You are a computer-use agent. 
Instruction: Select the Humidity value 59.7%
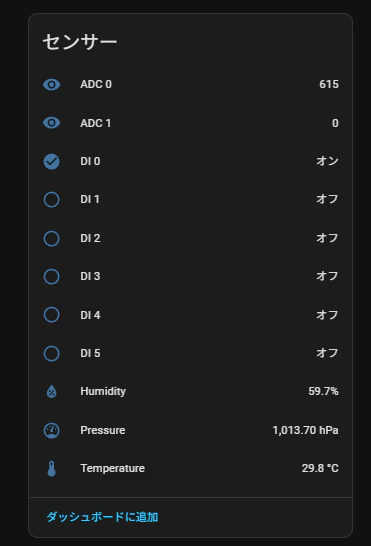(x=323, y=391)
